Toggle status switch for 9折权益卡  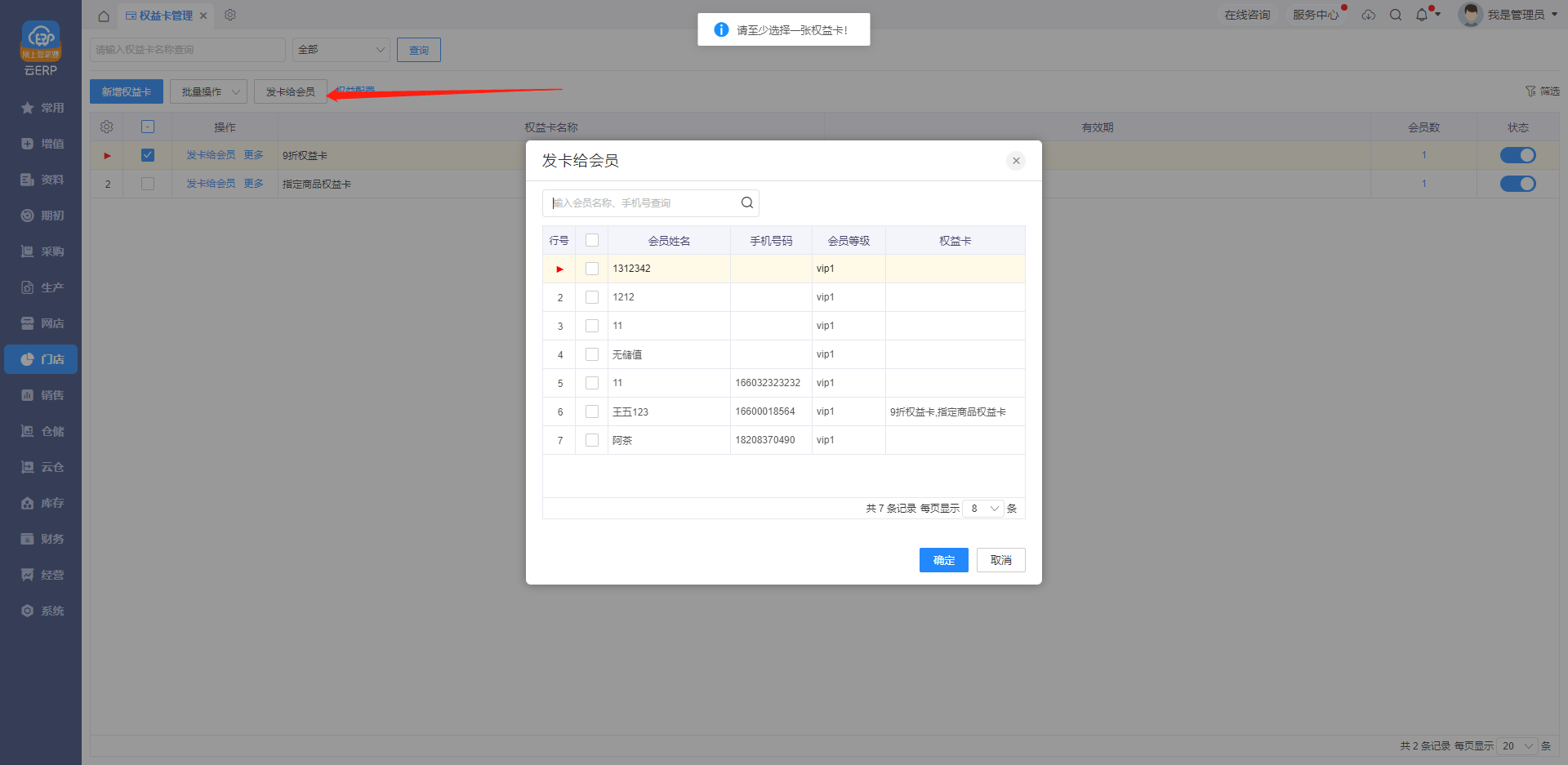click(x=1518, y=155)
